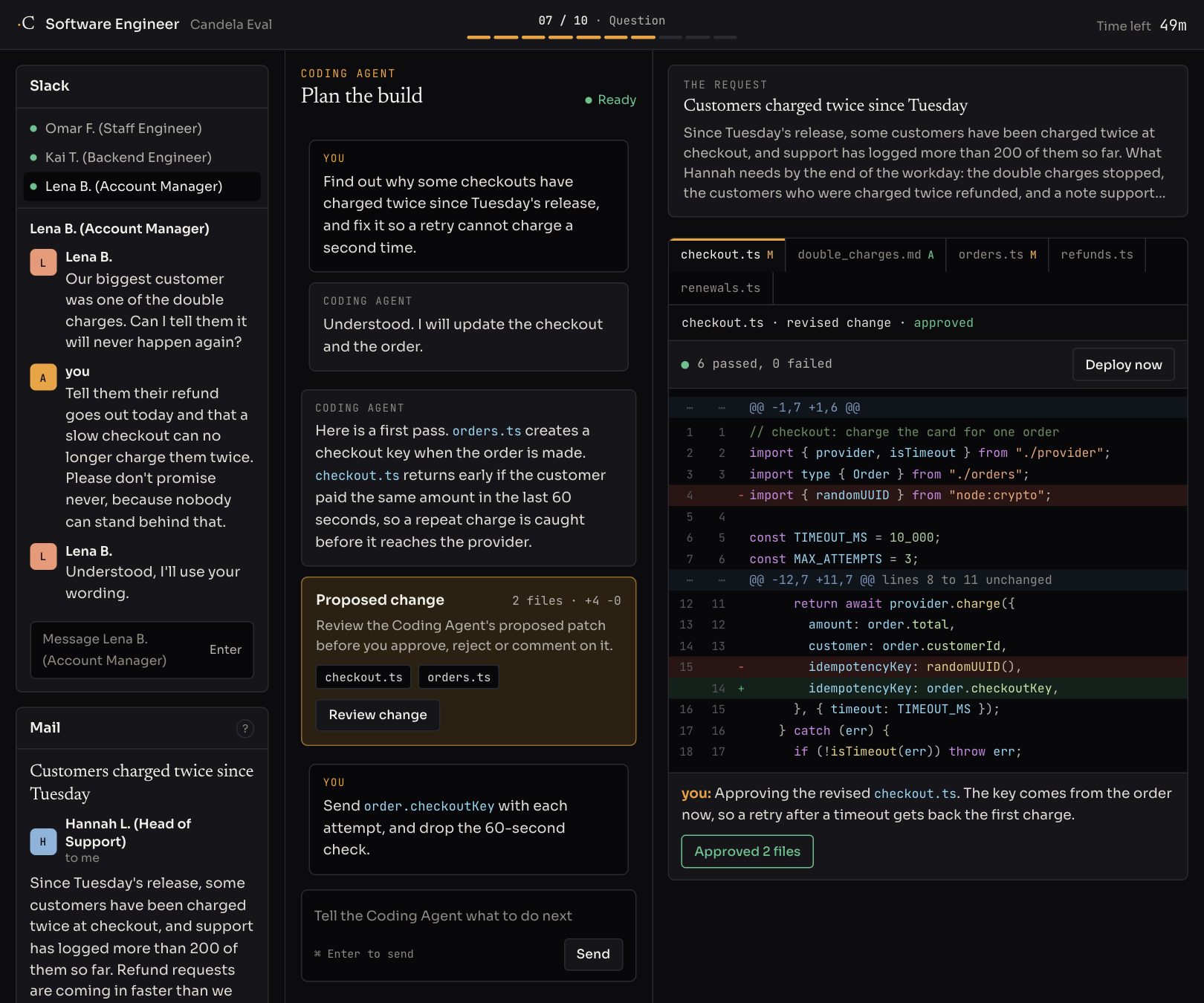This screenshot has width=1204, height=1003.
Task: Click the Deploy now button
Action: (1124, 365)
